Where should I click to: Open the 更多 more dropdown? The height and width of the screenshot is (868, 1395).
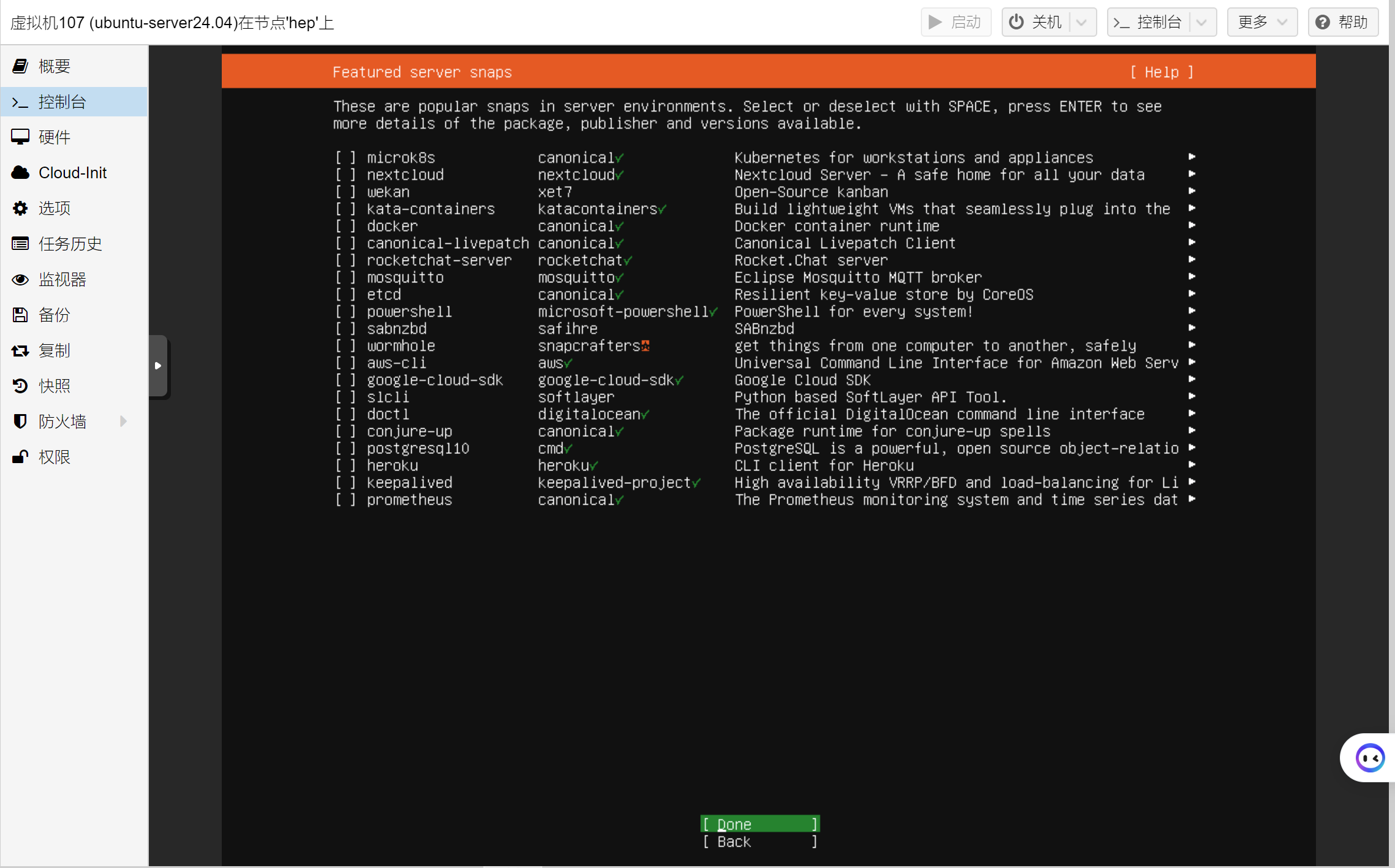click(x=1262, y=23)
